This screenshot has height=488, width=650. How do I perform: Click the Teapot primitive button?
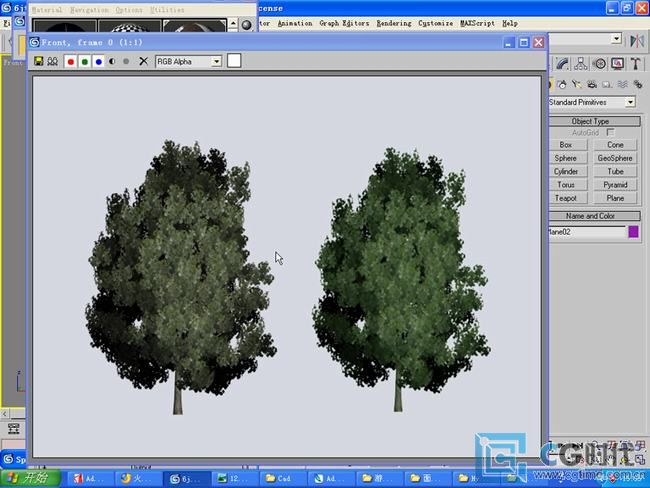point(566,198)
